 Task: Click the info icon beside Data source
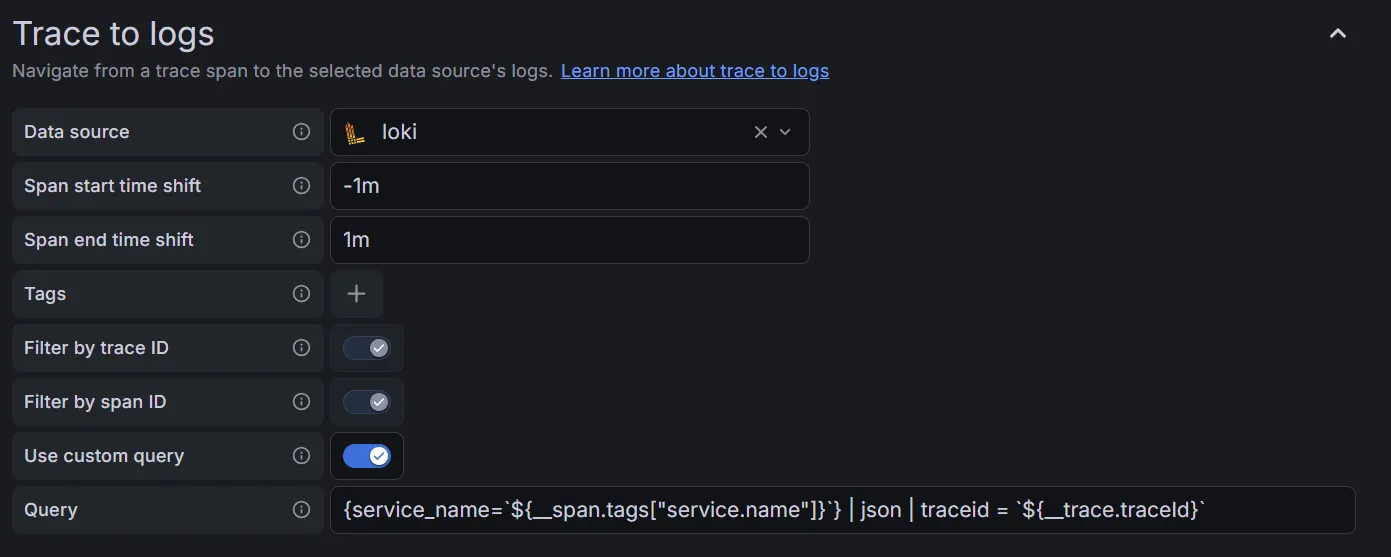pyautogui.click(x=301, y=132)
